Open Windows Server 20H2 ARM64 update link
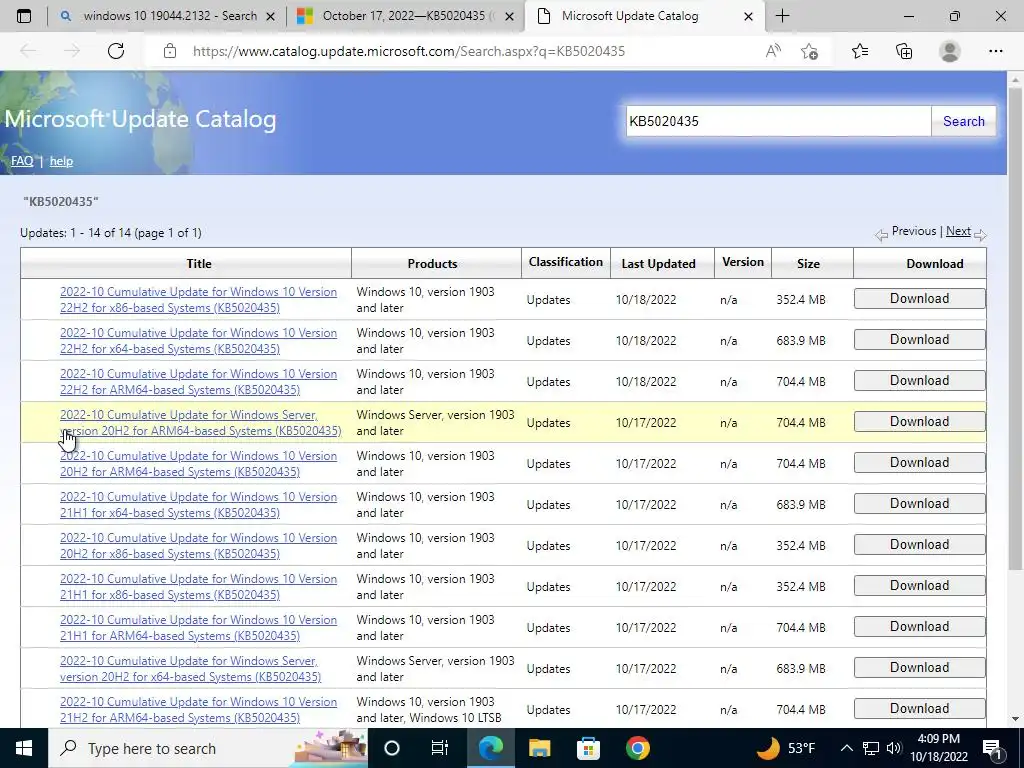 point(200,423)
